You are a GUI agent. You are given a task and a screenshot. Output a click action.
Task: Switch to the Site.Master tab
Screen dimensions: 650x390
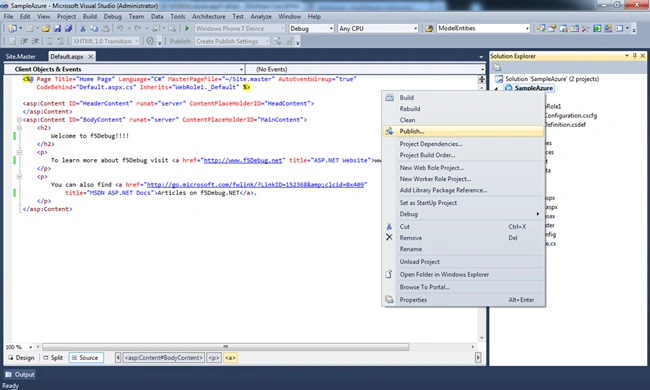[21, 56]
